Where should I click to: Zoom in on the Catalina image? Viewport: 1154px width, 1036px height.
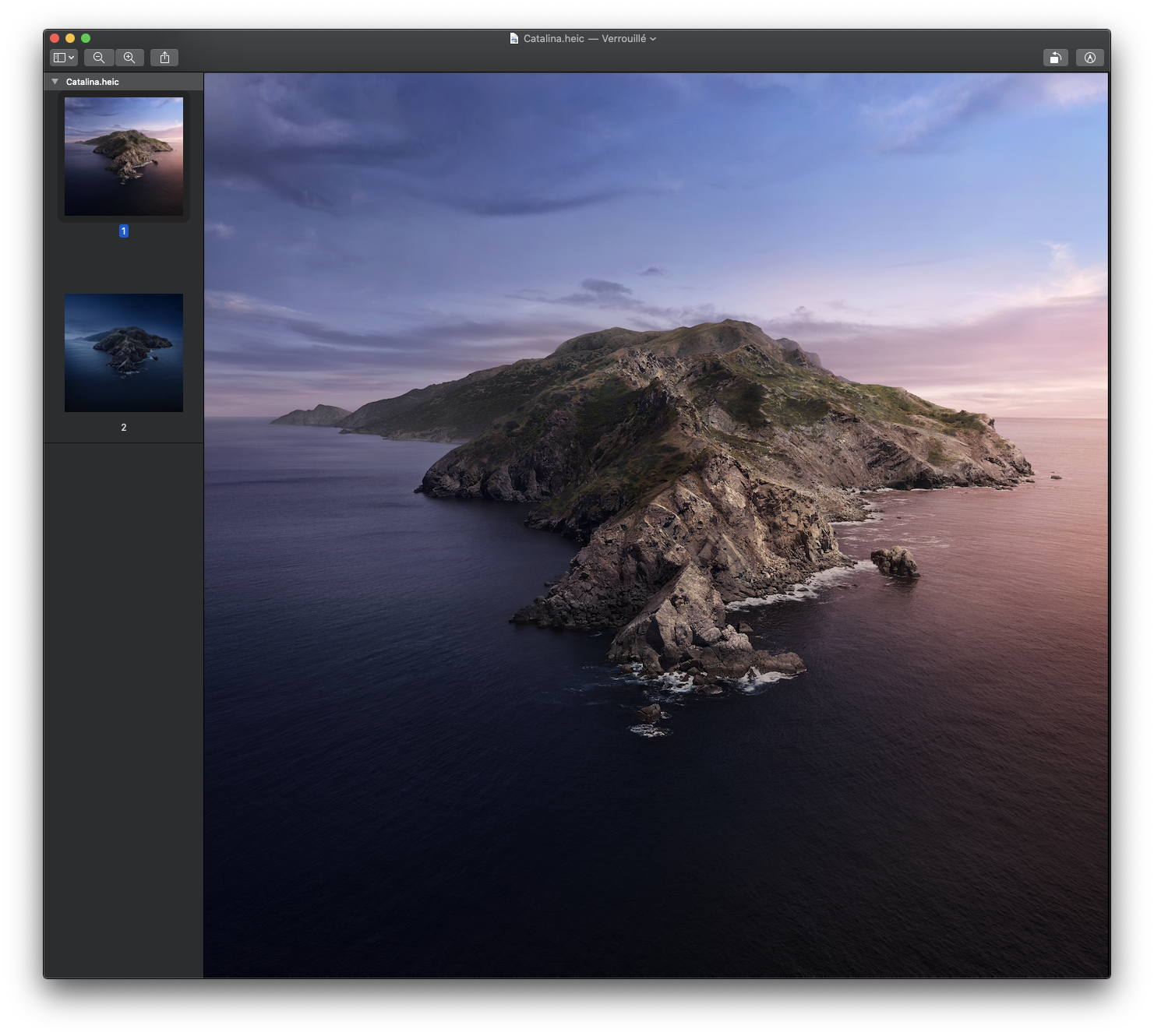[x=129, y=58]
